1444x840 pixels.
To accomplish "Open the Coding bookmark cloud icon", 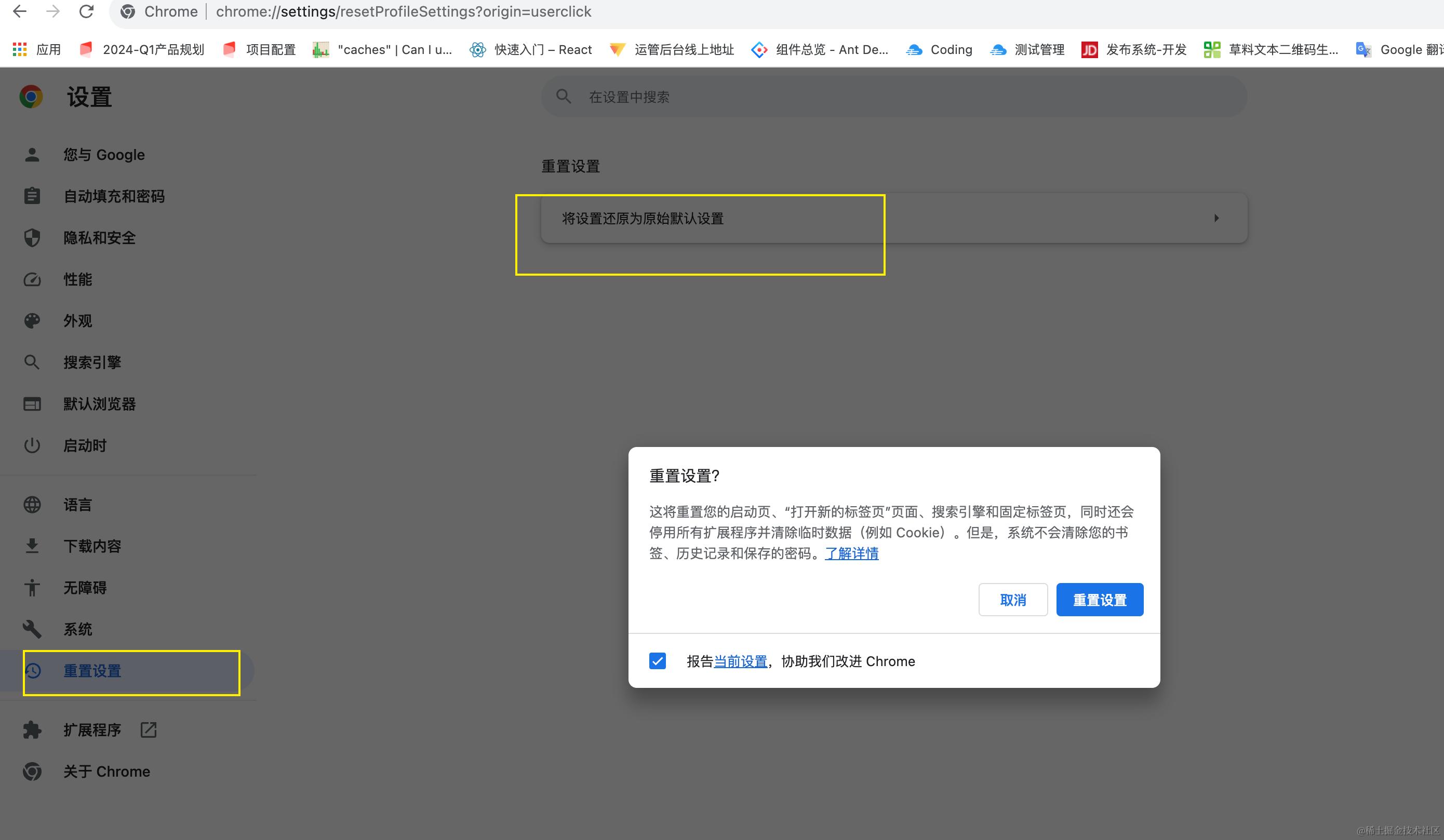I will coord(914,50).
